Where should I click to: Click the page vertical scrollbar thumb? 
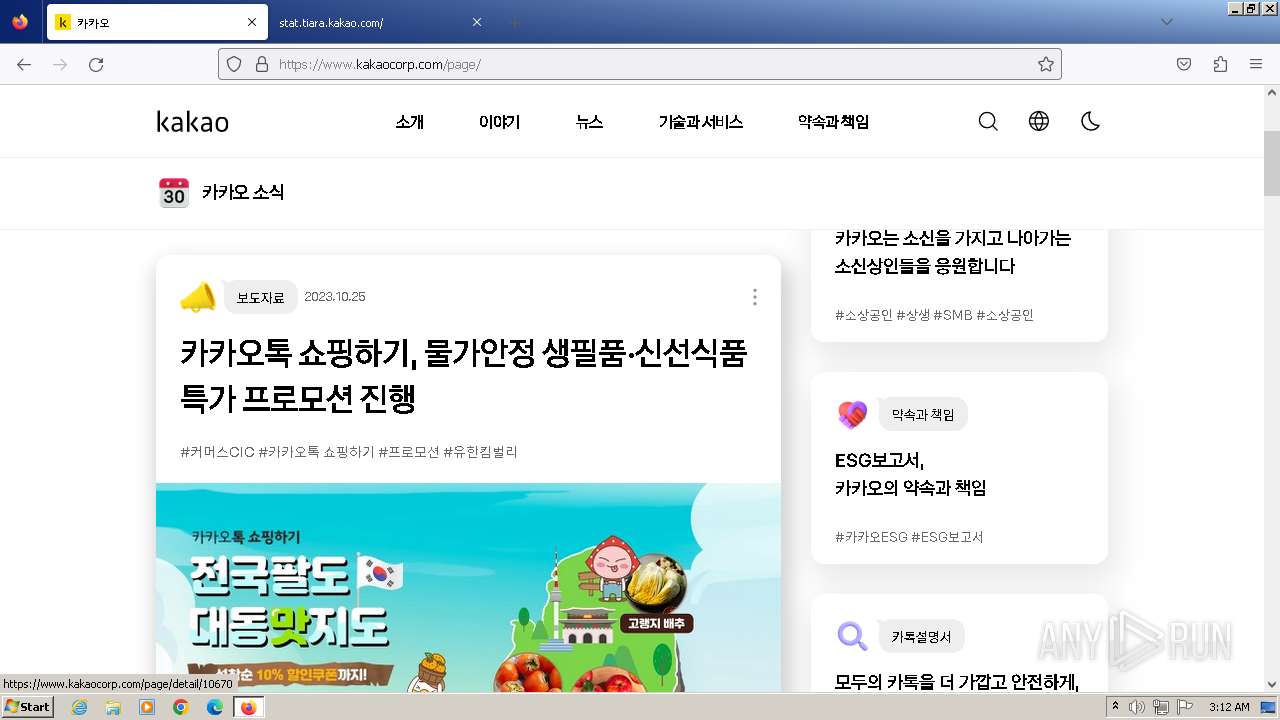pyautogui.click(x=1272, y=163)
